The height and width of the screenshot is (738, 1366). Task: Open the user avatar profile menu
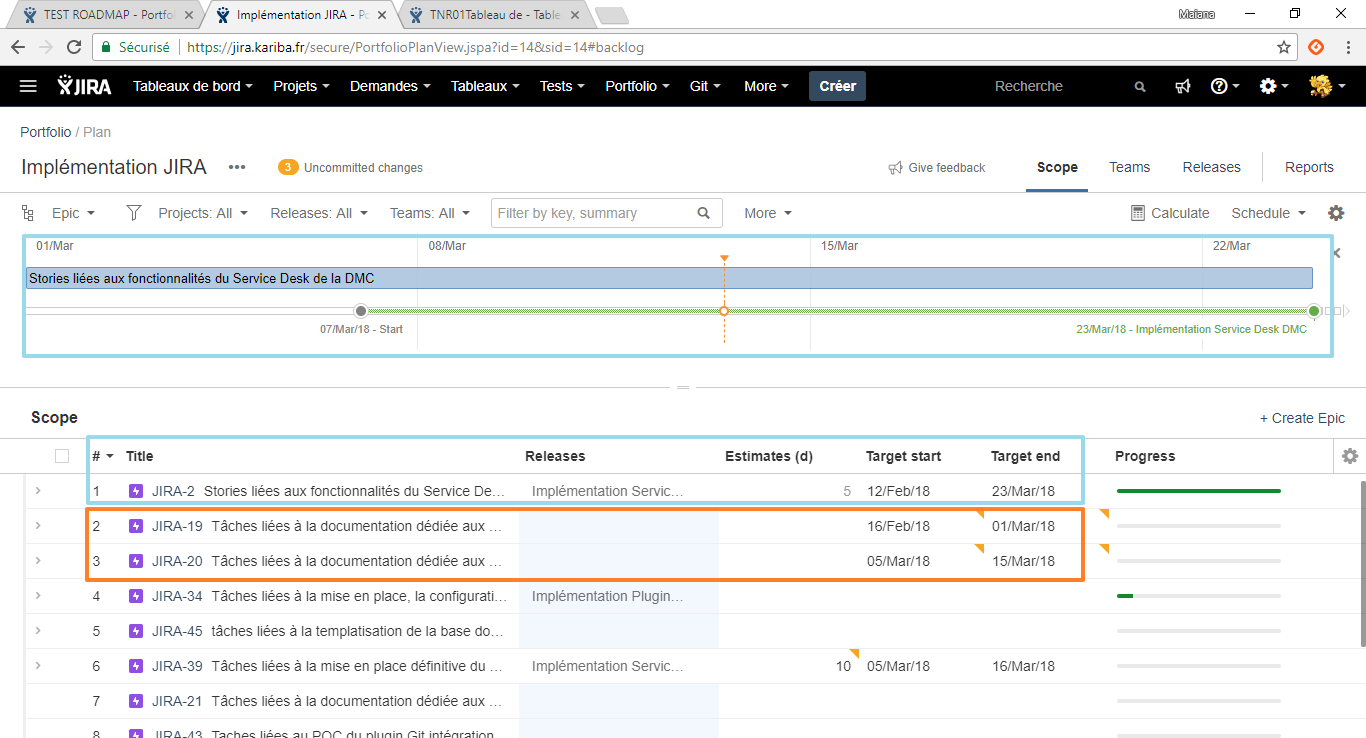coord(1327,86)
